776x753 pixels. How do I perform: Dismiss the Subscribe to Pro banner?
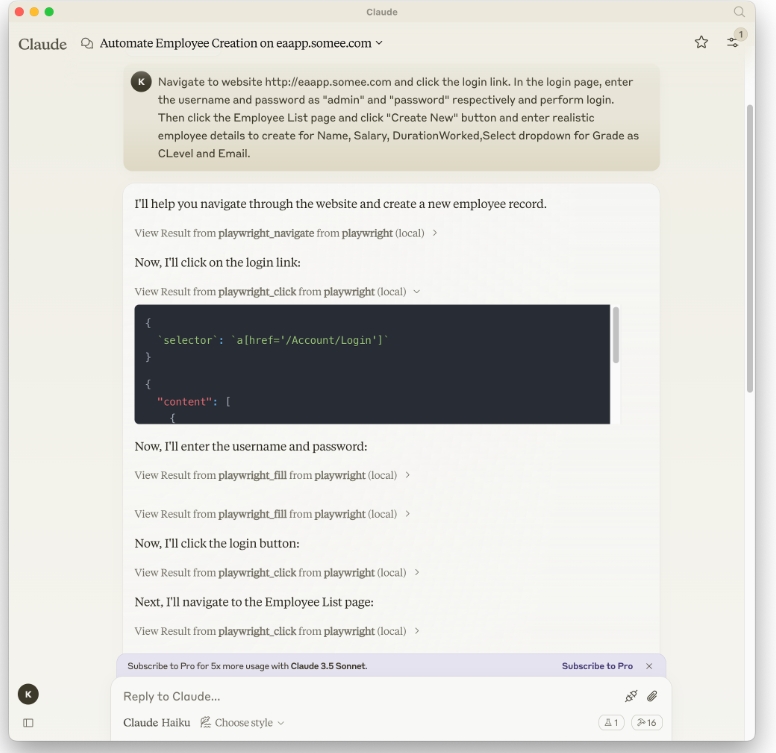(x=649, y=666)
